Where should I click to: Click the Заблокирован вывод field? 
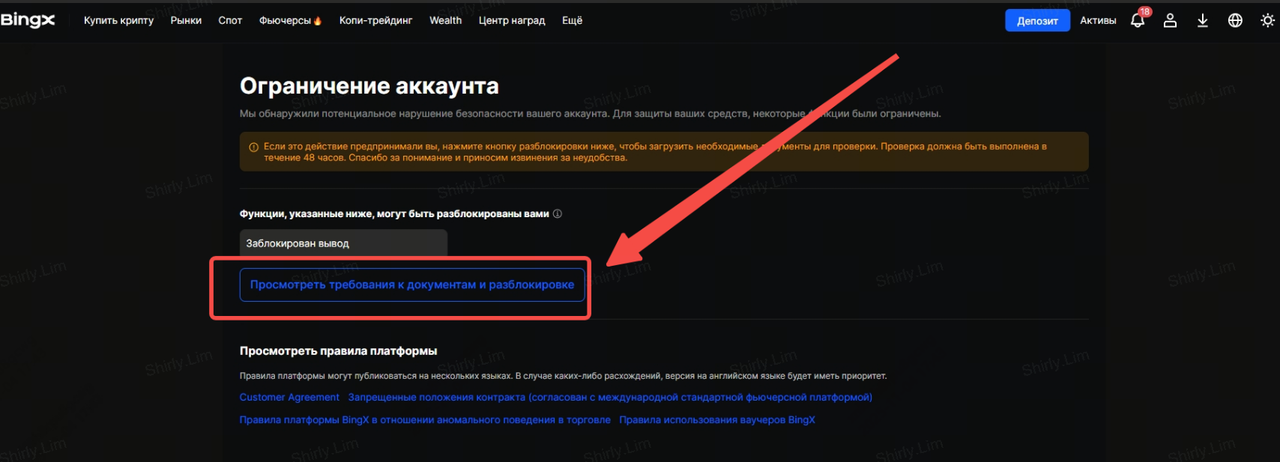click(343, 243)
